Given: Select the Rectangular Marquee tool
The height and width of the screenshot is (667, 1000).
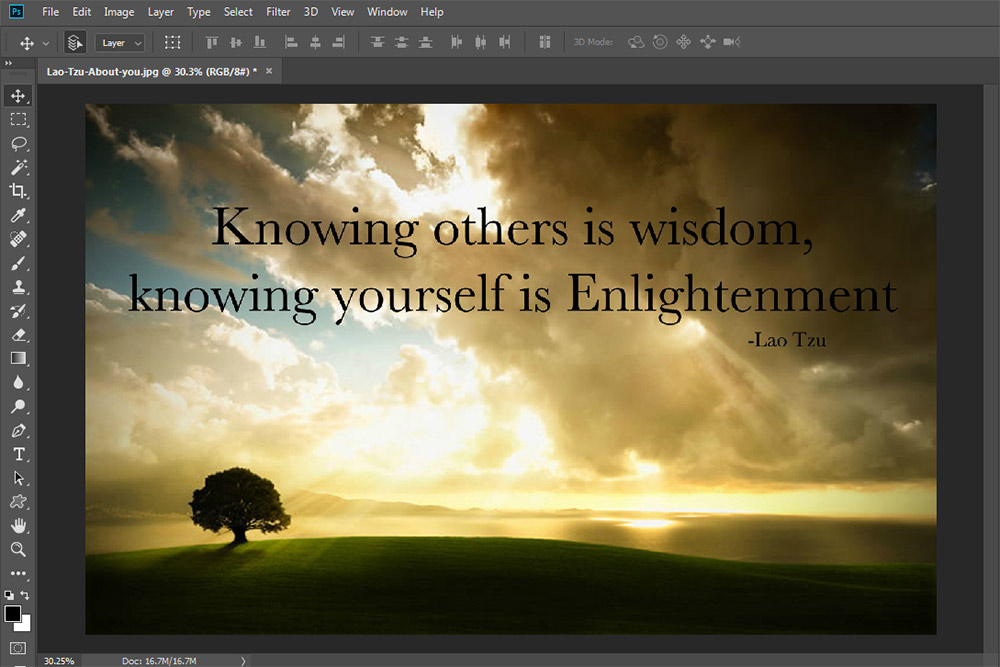Looking at the screenshot, I should click(18, 119).
